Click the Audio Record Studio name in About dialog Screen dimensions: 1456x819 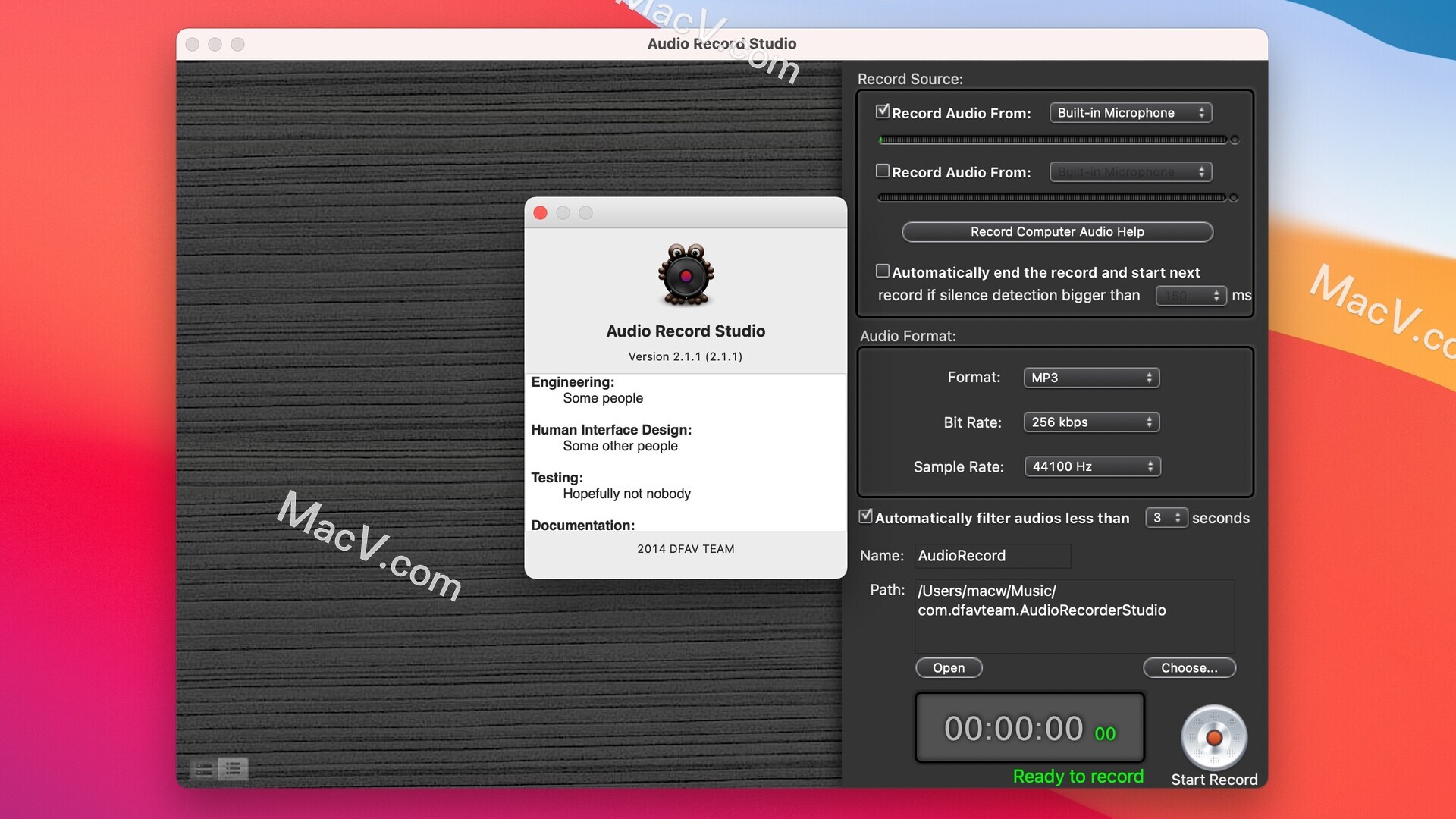(686, 331)
